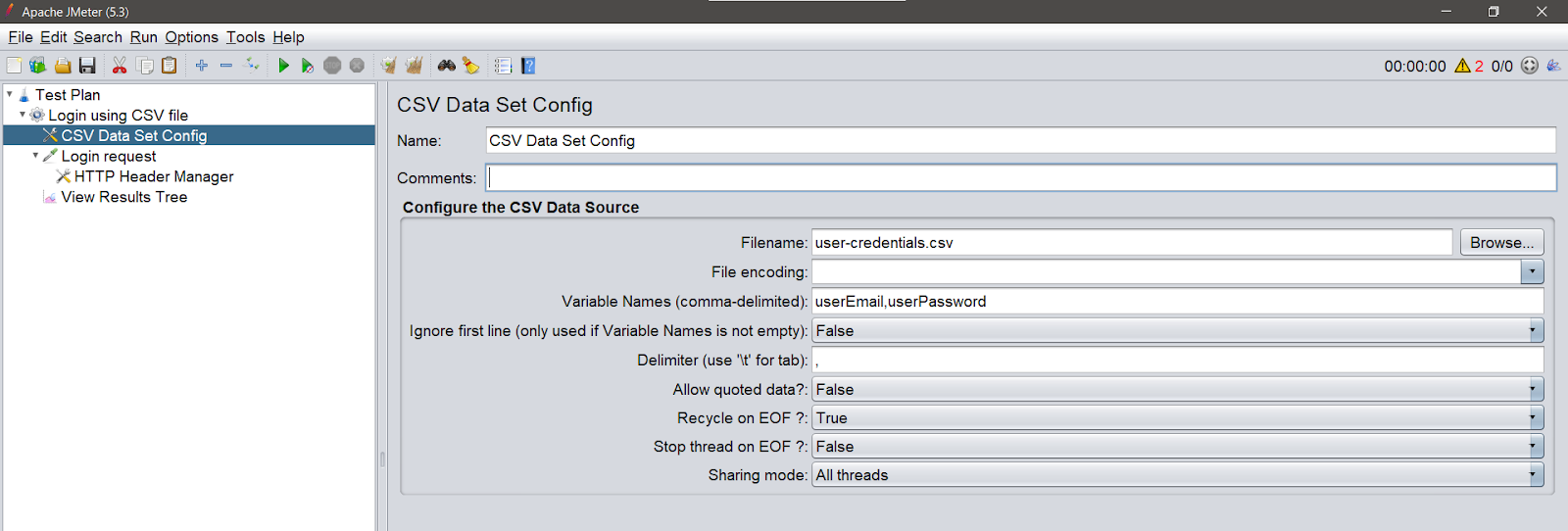Click the Browse... button
Viewport: 1568px width, 531px height.
[1501, 243]
